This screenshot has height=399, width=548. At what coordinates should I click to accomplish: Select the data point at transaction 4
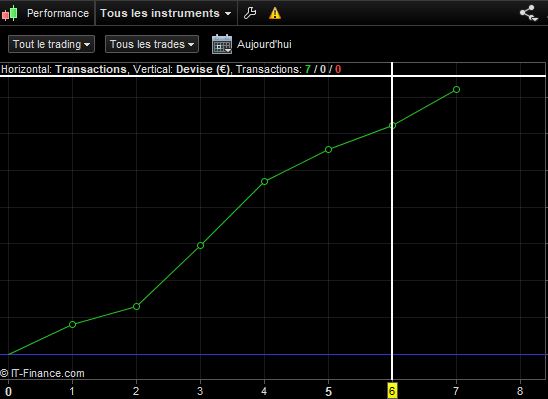(x=265, y=181)
